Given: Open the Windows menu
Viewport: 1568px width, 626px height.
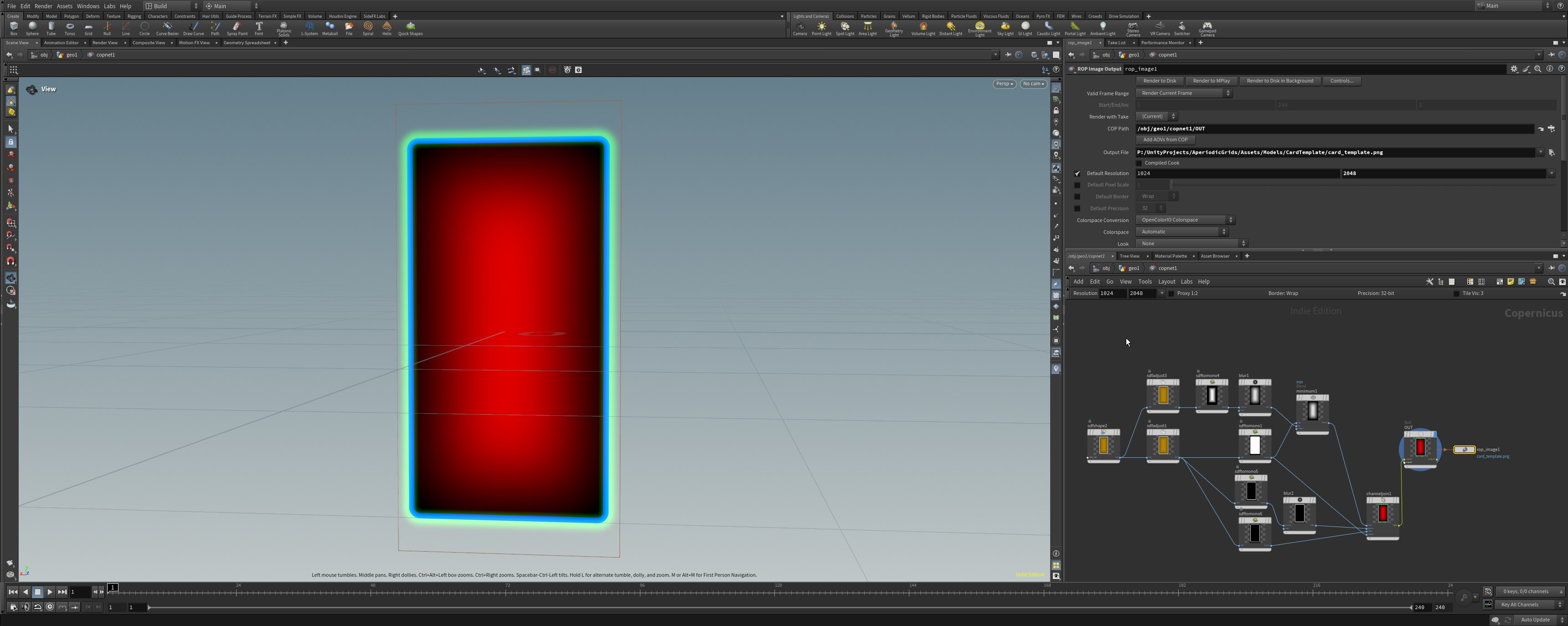Looking at the screenshot, I should tap(88, 6).
